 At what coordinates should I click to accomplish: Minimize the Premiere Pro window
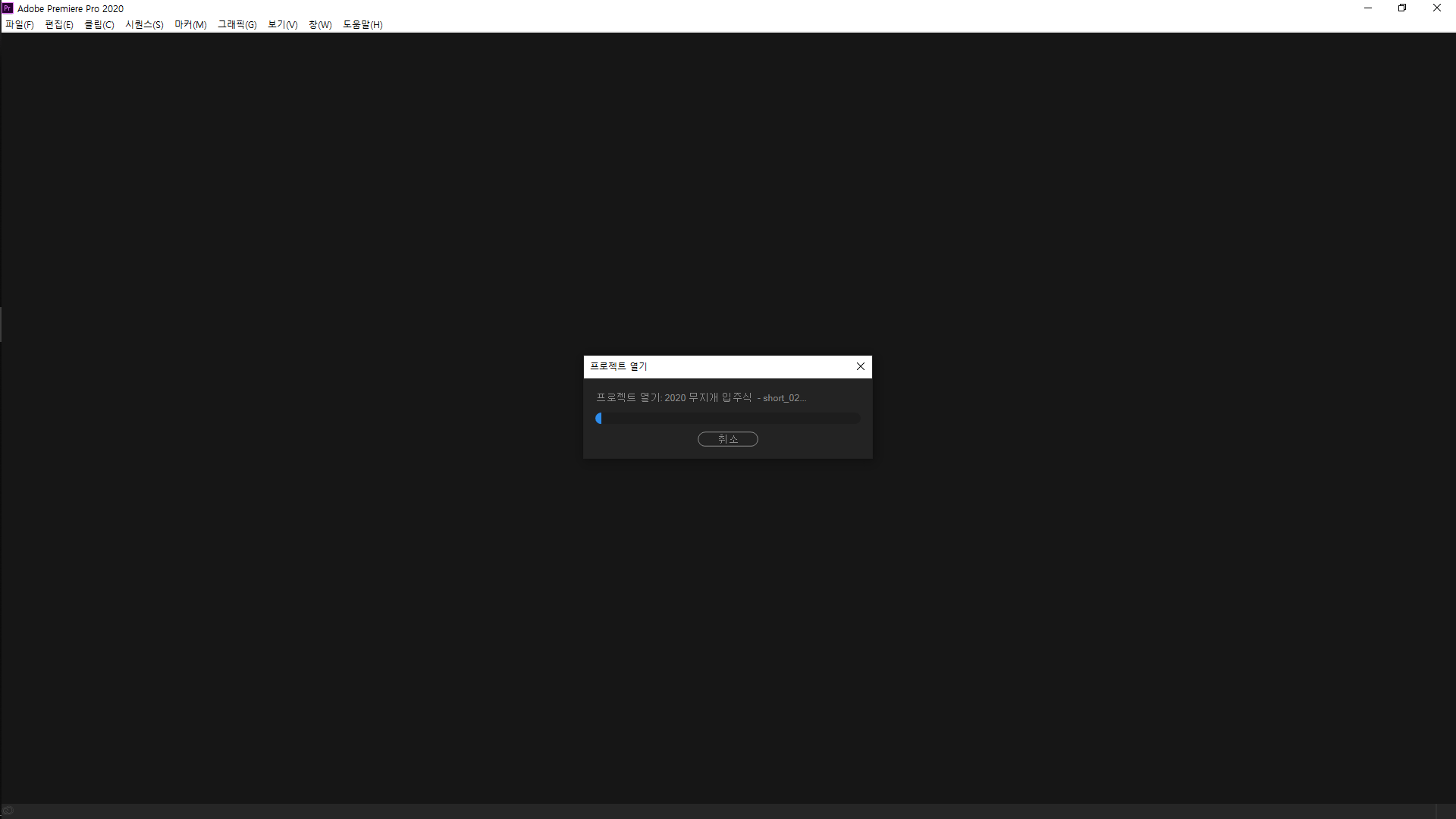[1368, 8]
